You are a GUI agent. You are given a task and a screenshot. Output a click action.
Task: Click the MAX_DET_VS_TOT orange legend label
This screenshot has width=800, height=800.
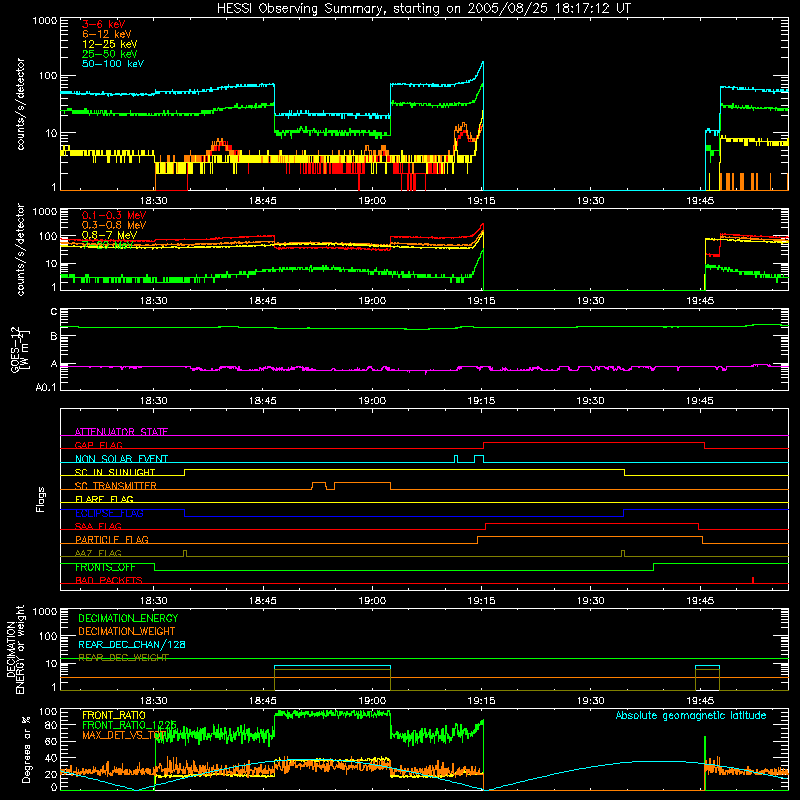point(124,735)
